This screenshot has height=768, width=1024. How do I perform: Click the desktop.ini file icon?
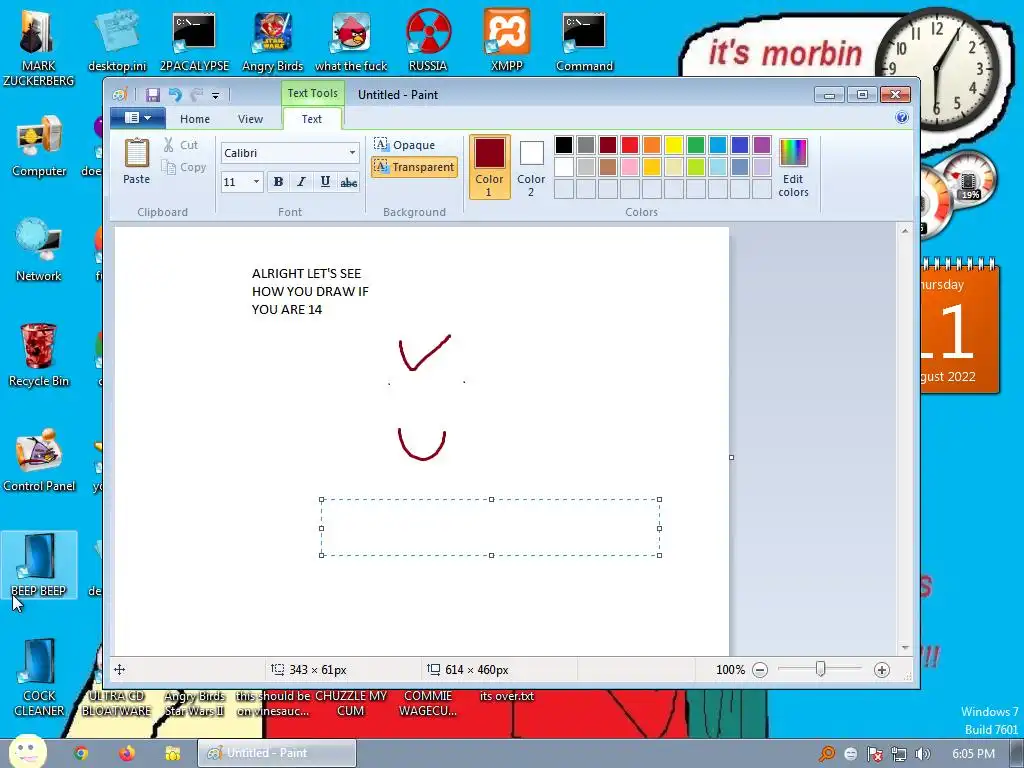pyautogui.click(x=117, y=40)
